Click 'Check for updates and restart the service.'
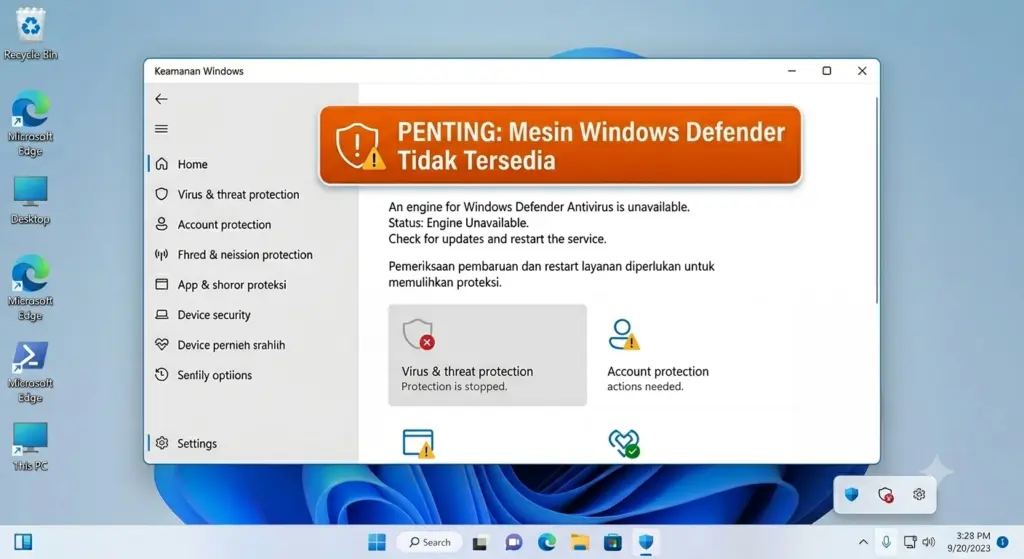Image resolution: width=1024 pixels, height=559 pixels. [497, 239]
